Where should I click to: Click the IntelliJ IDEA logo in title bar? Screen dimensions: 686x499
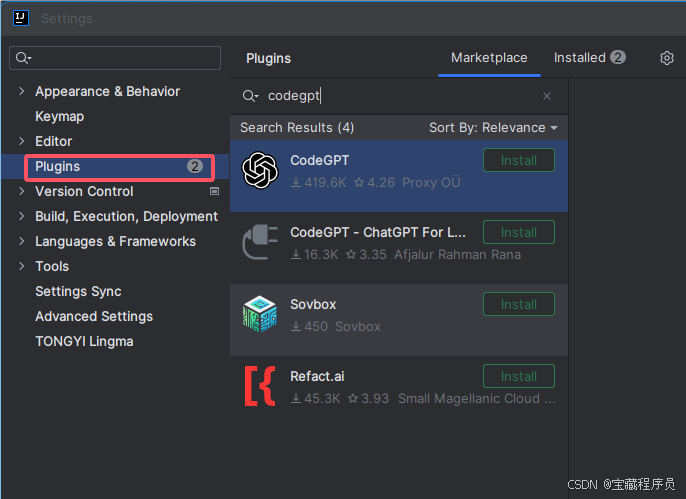coord(21,18)
